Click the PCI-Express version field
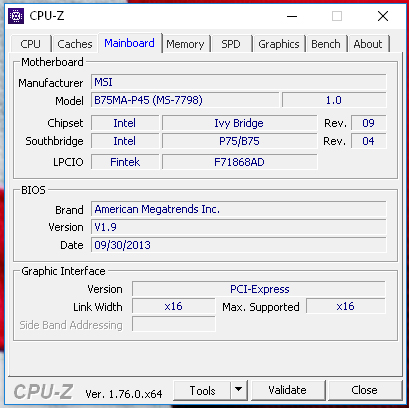The image size is (409, 408). [259, 289]
